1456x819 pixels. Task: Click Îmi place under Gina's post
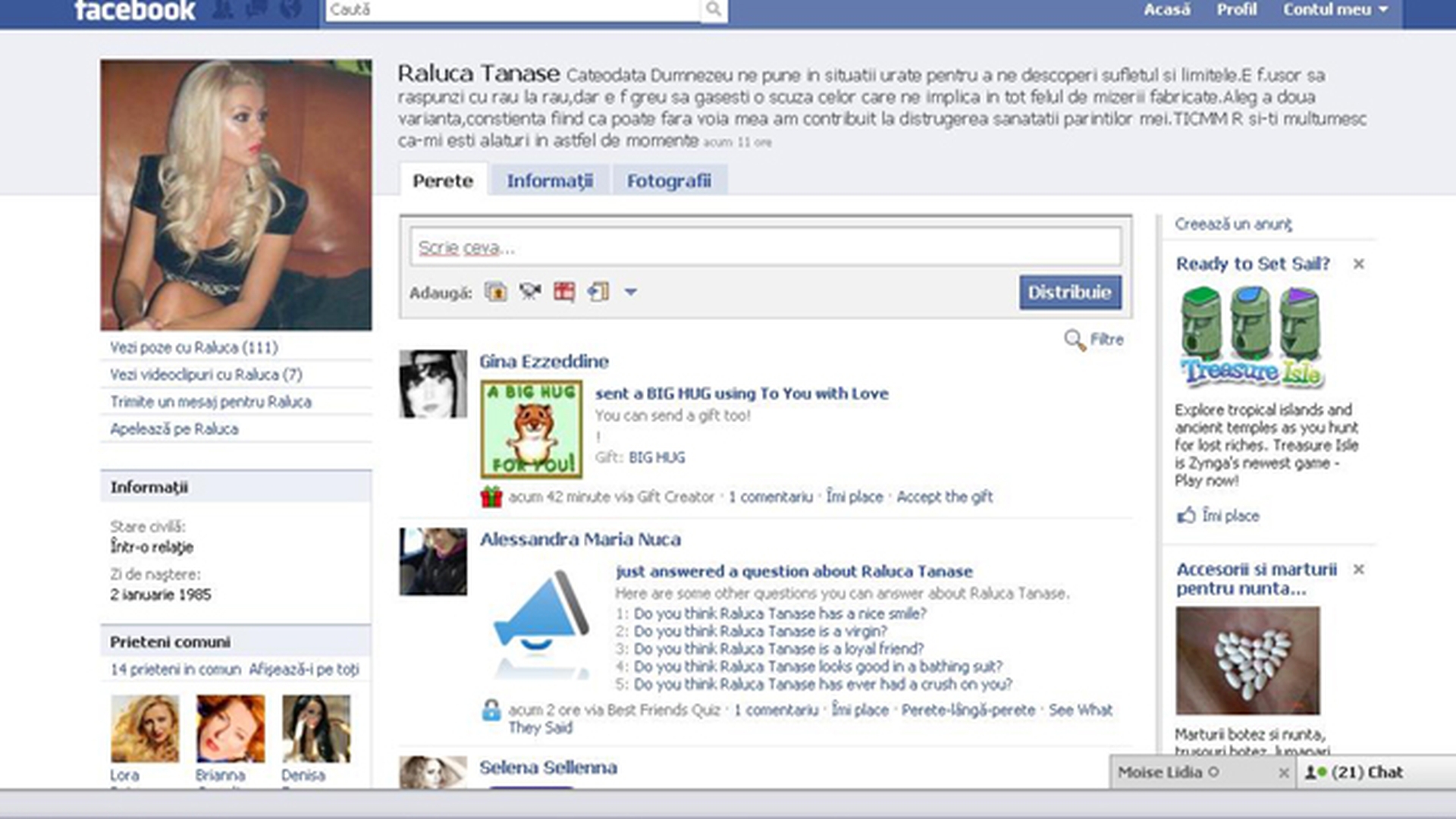[855, 497]
